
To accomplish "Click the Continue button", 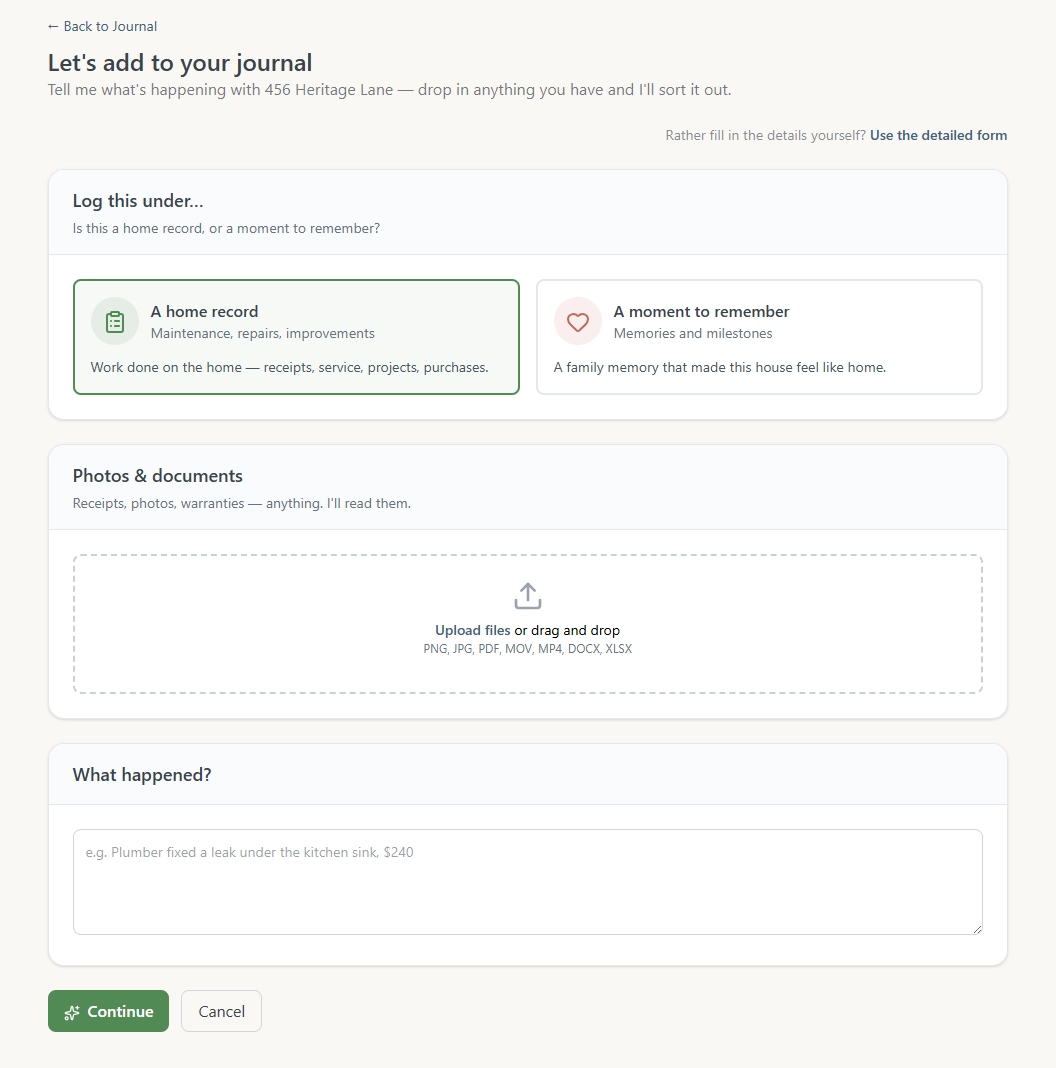I will point(108,1011).
